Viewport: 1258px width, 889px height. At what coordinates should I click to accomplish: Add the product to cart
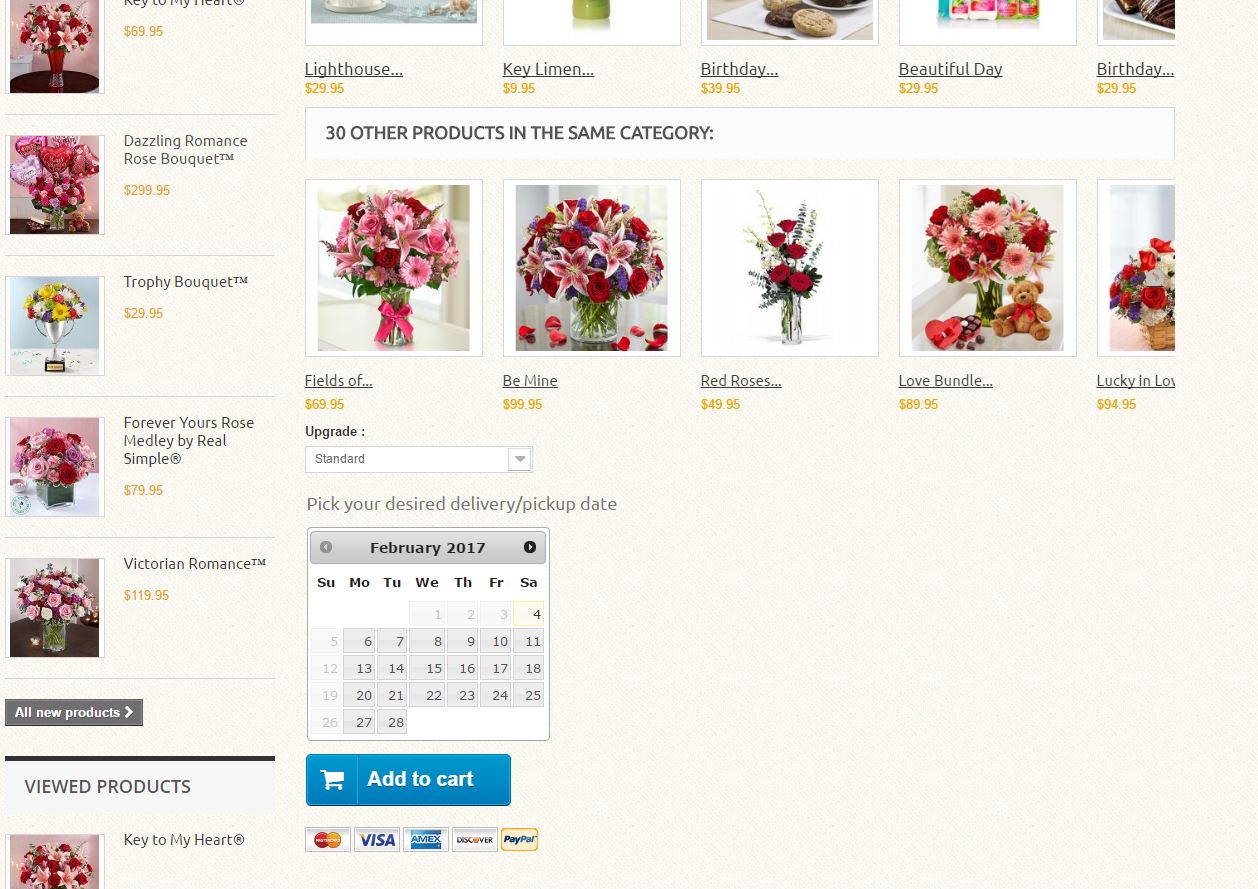[x=408, y=780]
